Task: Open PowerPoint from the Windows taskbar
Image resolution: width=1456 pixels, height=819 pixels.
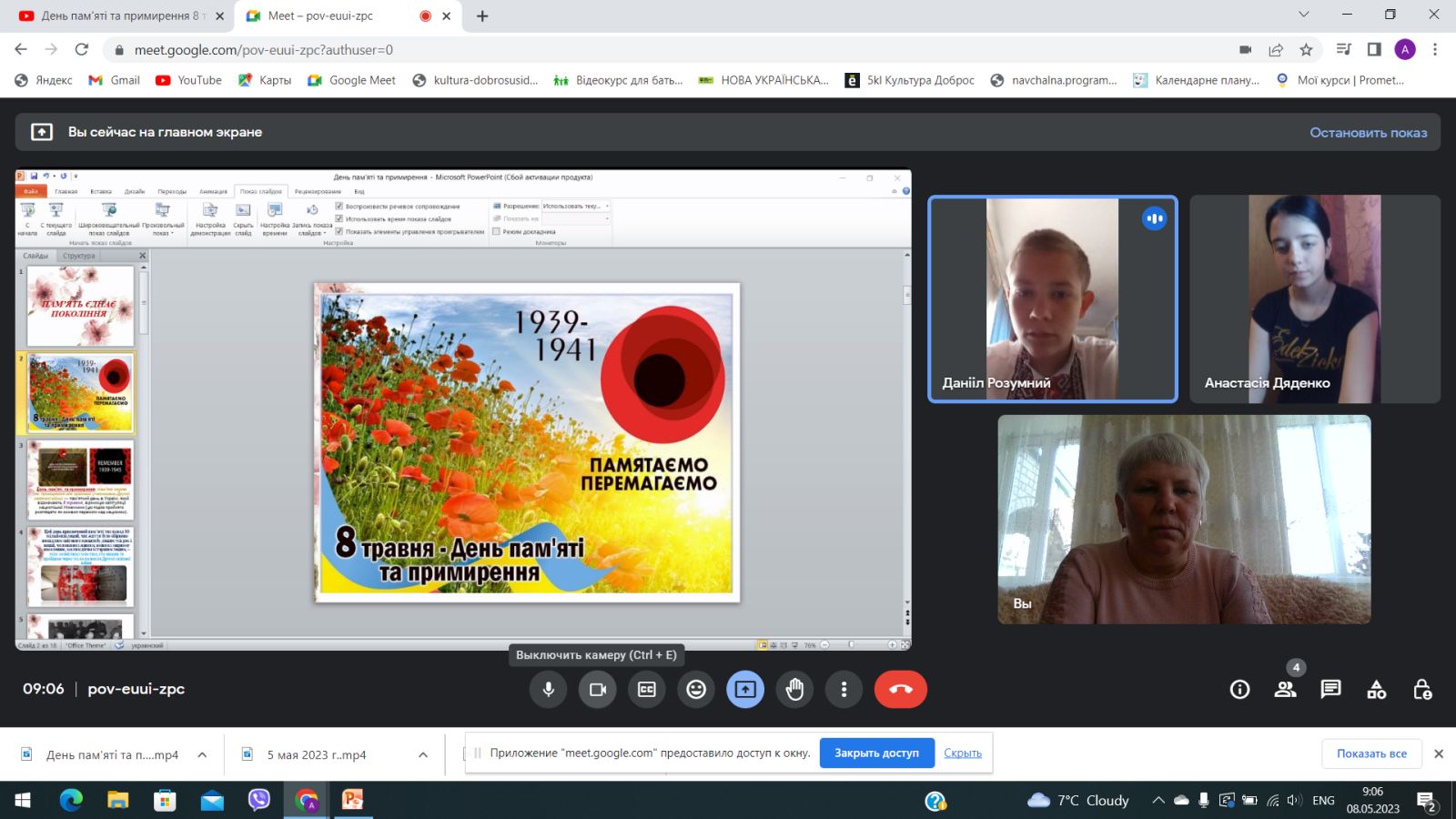Action: [x=352, y=800]
